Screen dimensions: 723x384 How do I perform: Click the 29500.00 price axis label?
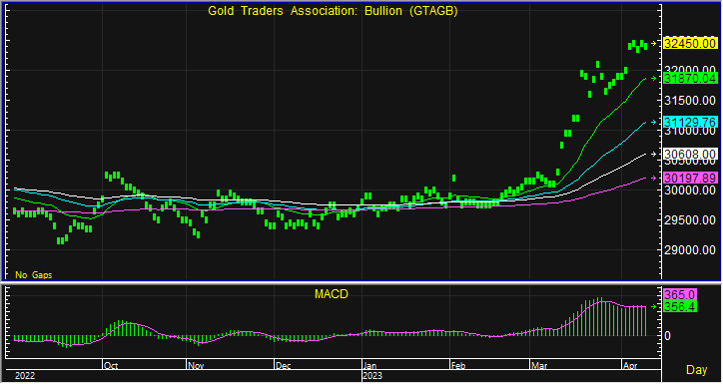690,220
